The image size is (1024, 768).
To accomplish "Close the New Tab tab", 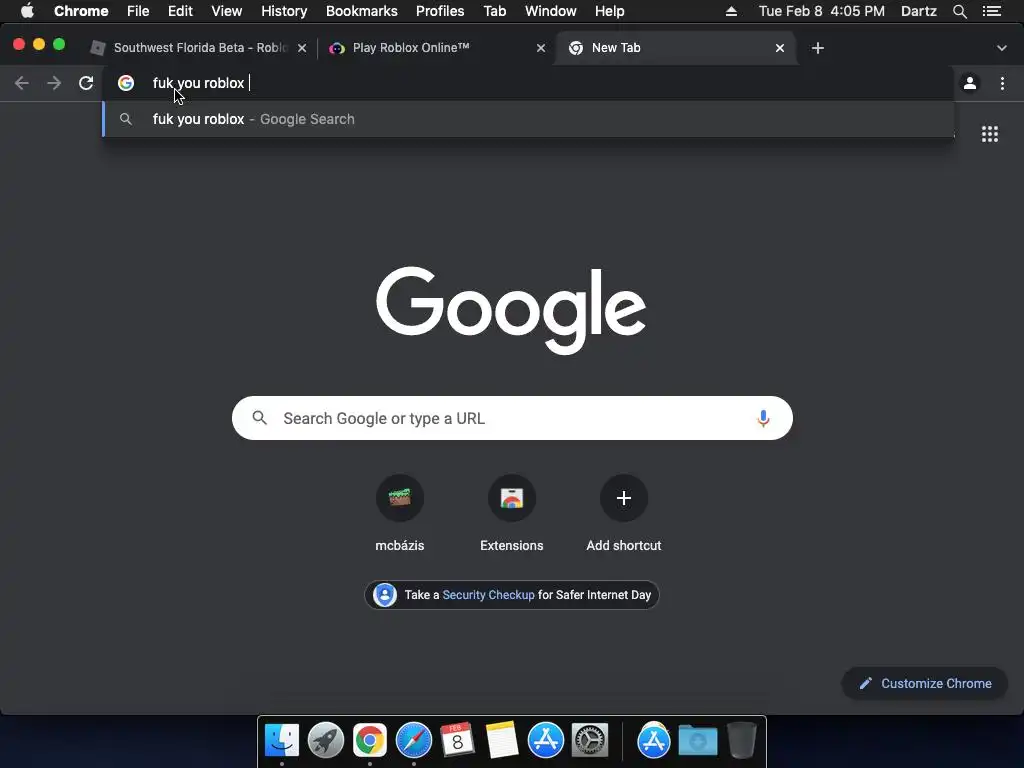I will point(780,48).
